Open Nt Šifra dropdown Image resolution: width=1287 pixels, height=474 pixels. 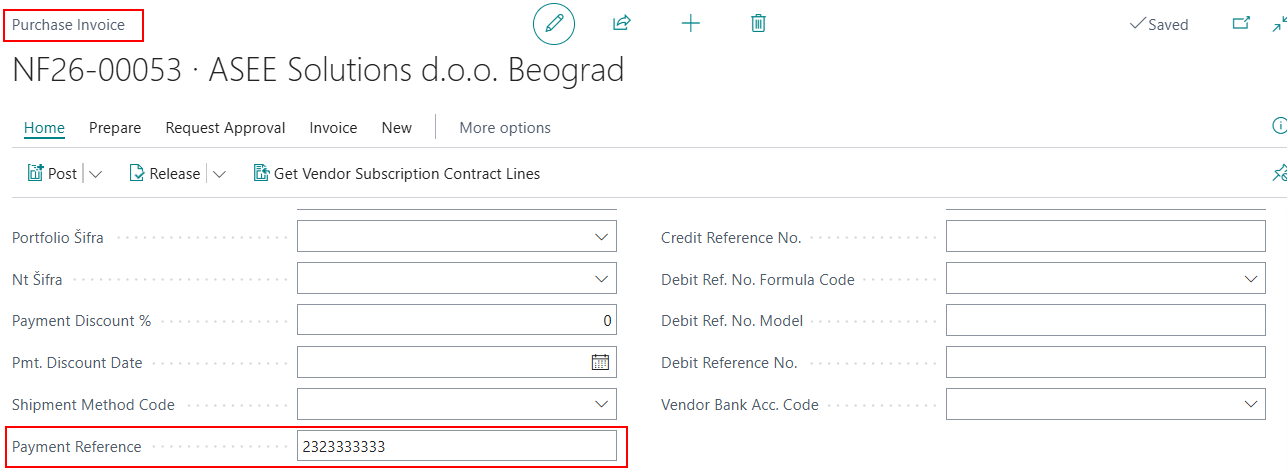pyautogui.click(x=601, y=279)
